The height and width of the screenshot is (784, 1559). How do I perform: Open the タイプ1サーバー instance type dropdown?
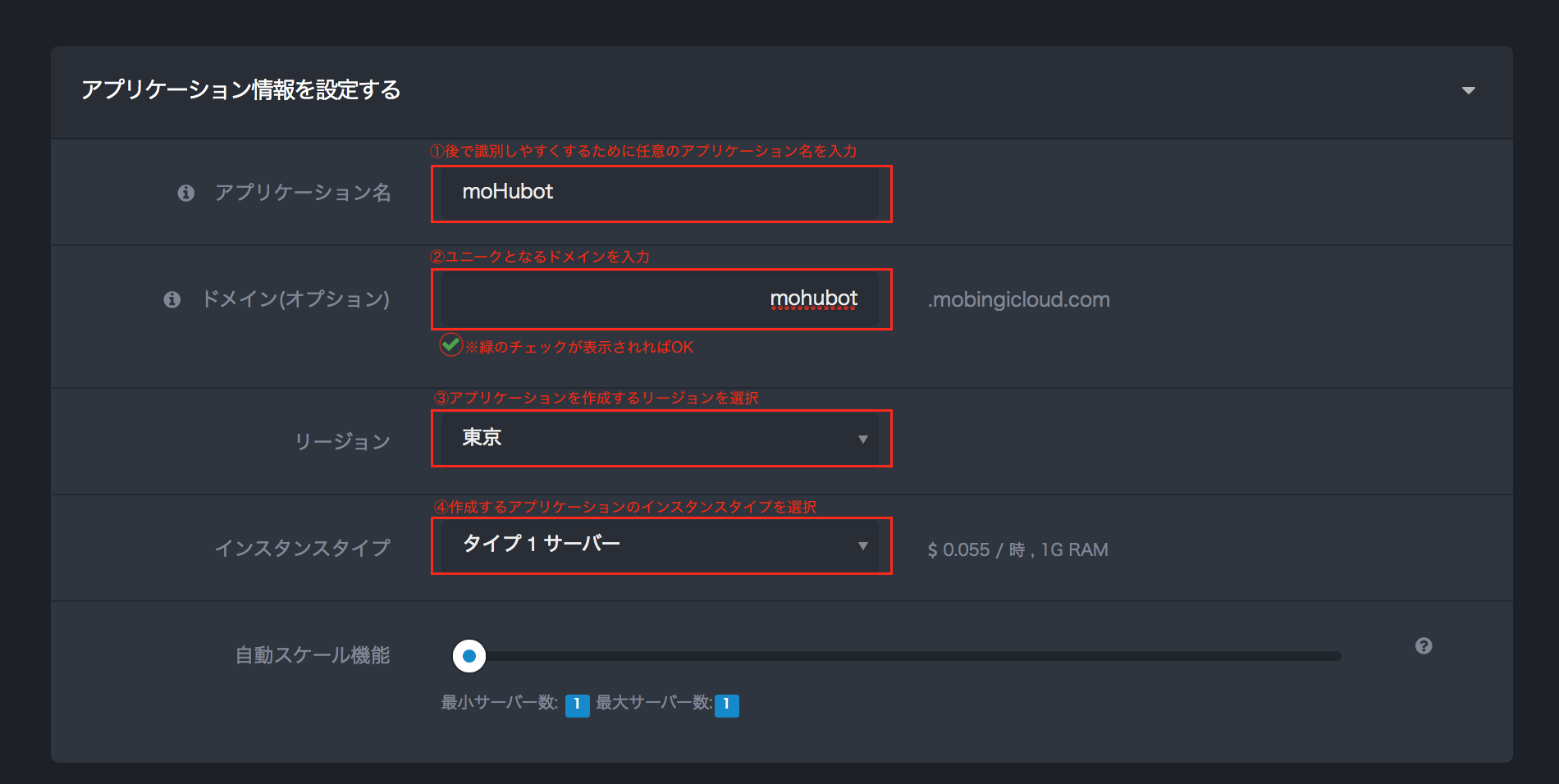661,545
